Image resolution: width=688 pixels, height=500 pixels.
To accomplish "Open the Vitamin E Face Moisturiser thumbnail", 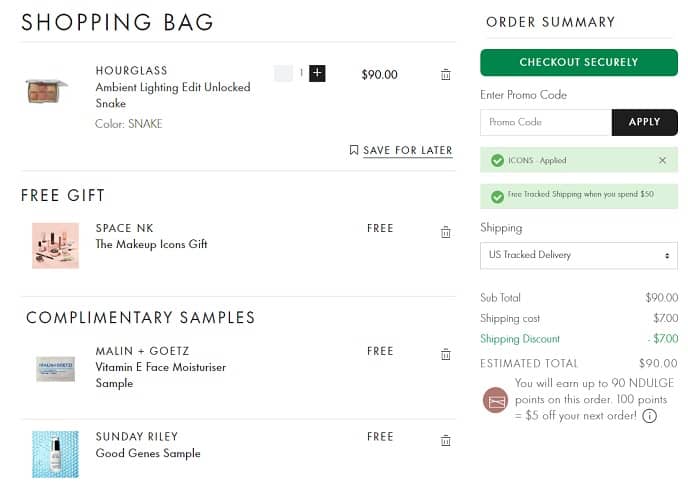I will [x=55, y=368].
